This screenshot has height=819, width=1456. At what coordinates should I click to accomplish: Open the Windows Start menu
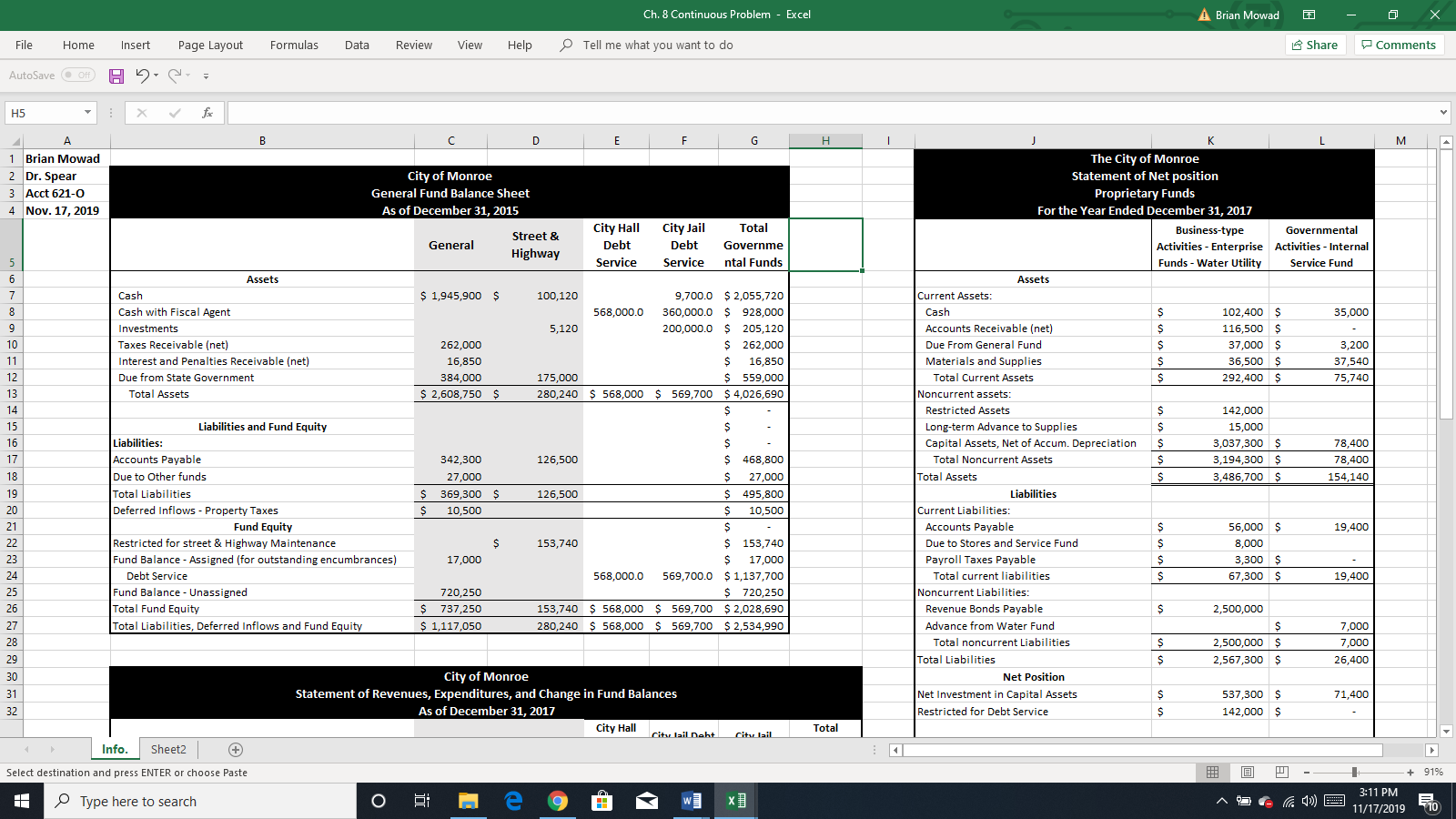click(x=22, y=801)
